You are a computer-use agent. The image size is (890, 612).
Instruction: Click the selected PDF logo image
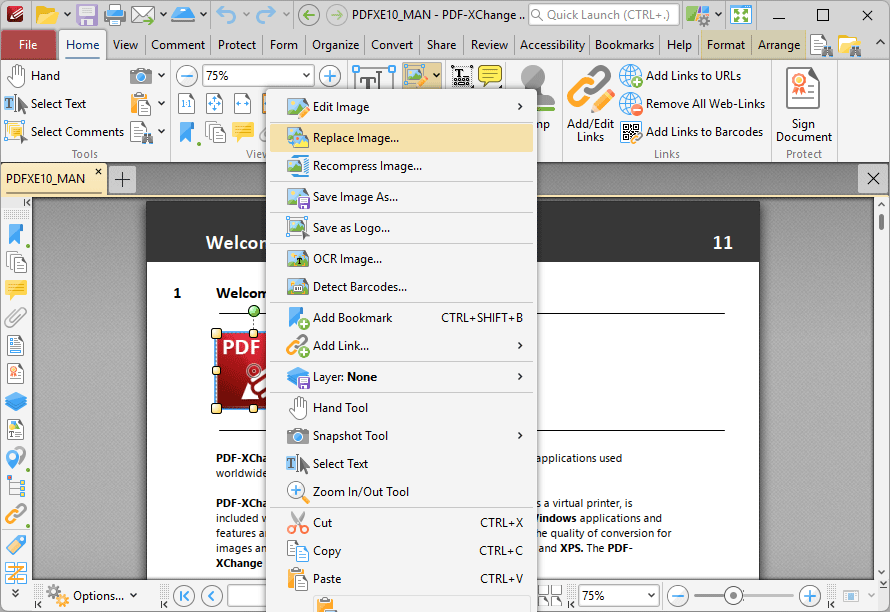click(x=241, y=370)
